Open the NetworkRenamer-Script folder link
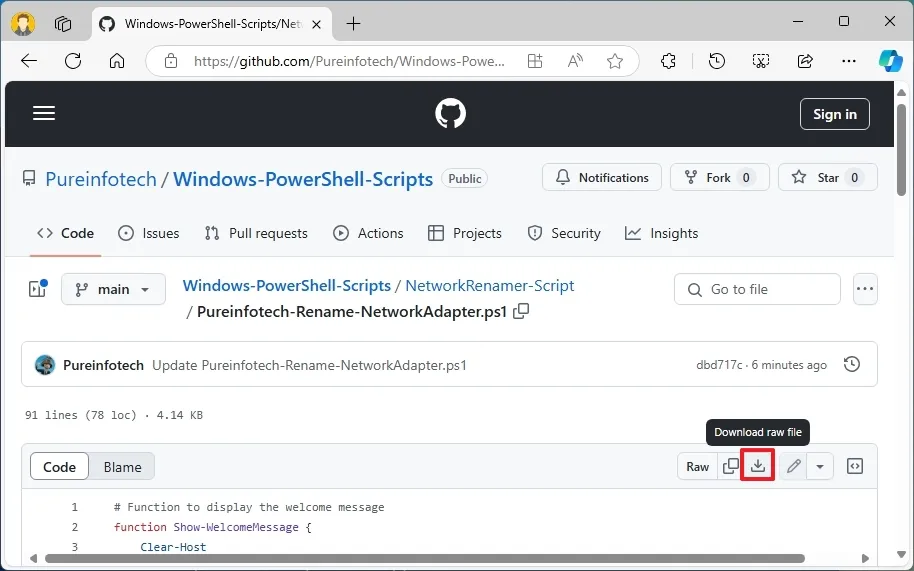 coord(489,286)
